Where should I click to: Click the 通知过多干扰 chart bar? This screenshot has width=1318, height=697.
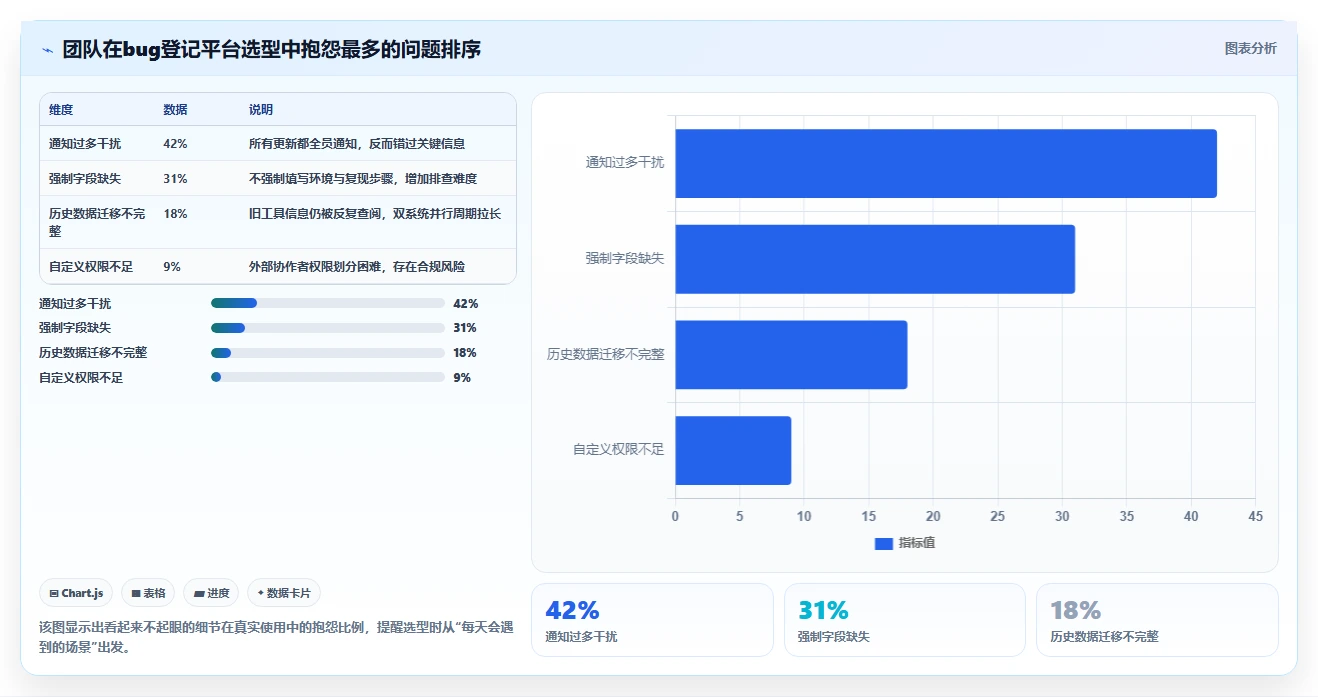click(x=946, y=163)
